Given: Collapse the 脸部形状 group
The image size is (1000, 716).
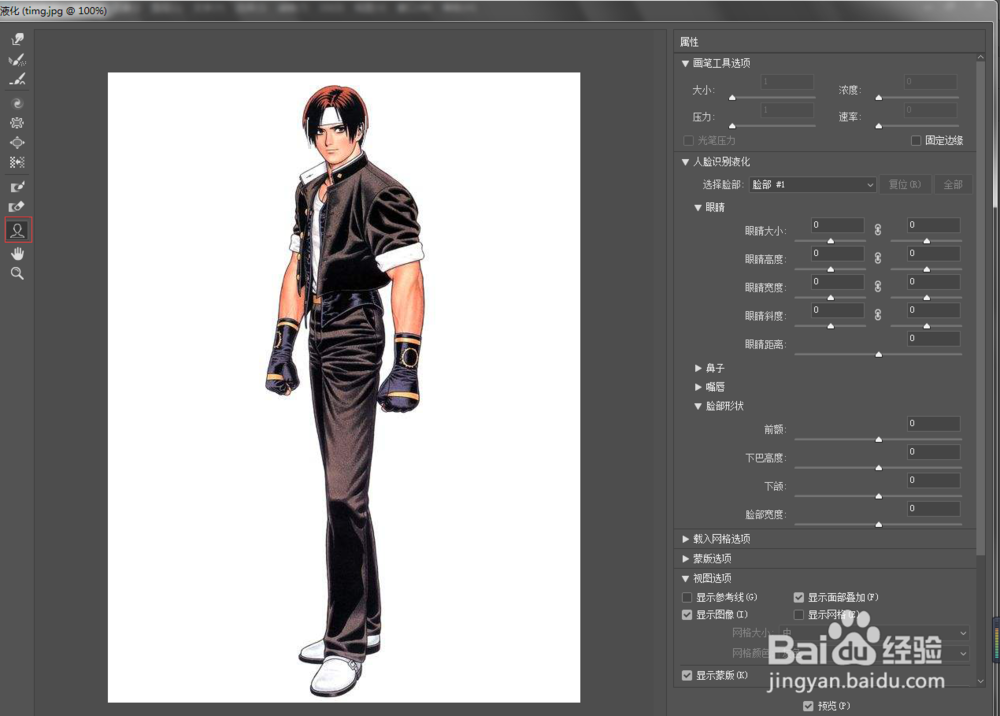Looking at the screenshot, I should pos(698,406).
